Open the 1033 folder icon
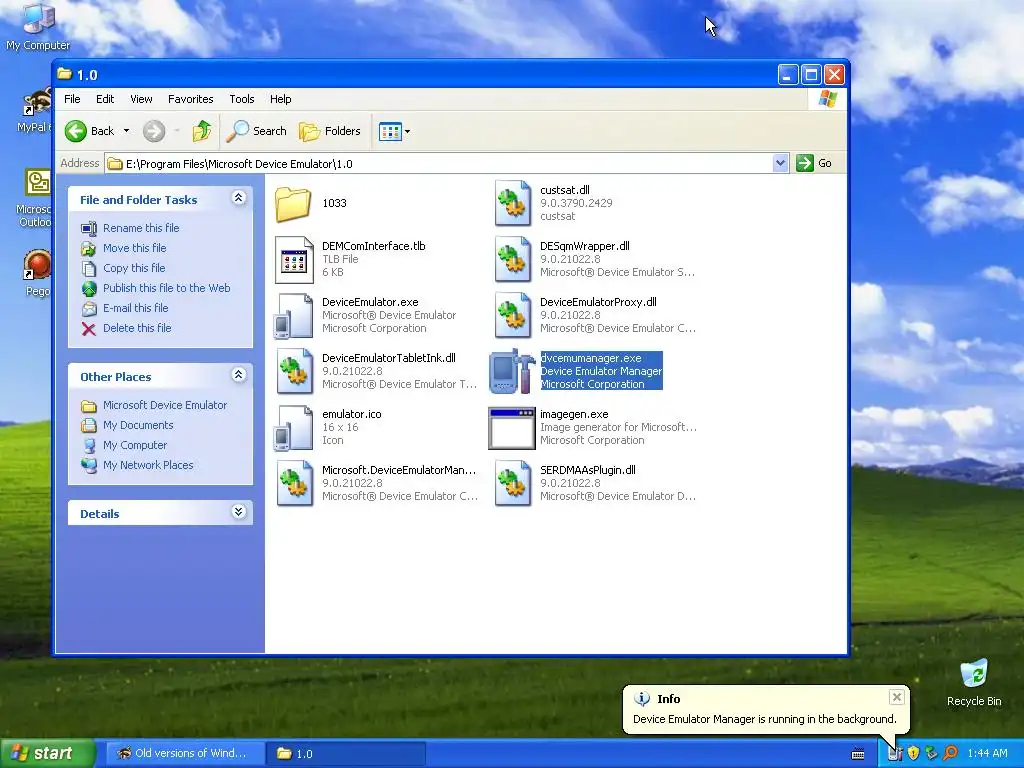The image size is (1024, 768). coord(293,204)
